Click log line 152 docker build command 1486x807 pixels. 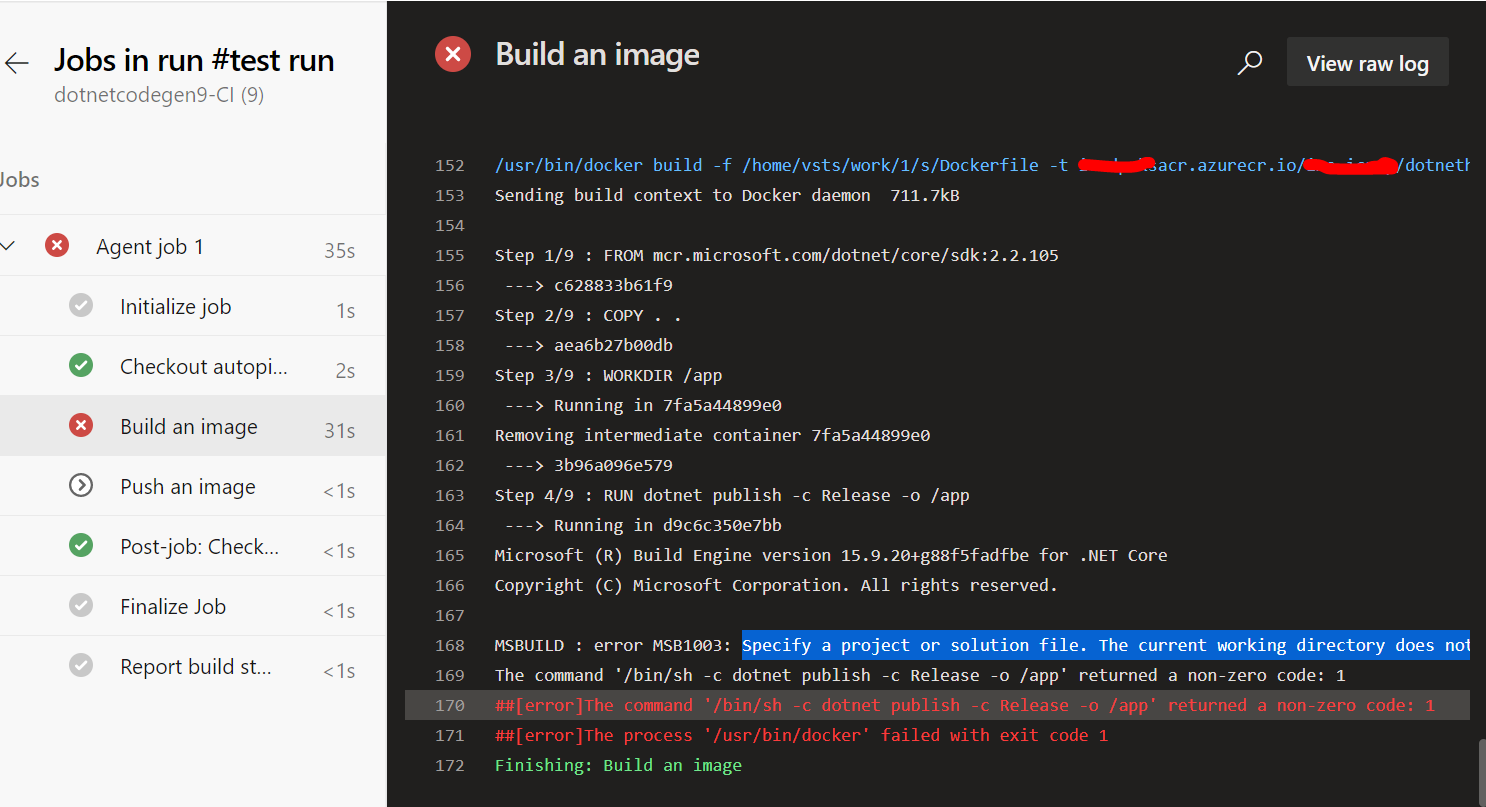[982, 165]
